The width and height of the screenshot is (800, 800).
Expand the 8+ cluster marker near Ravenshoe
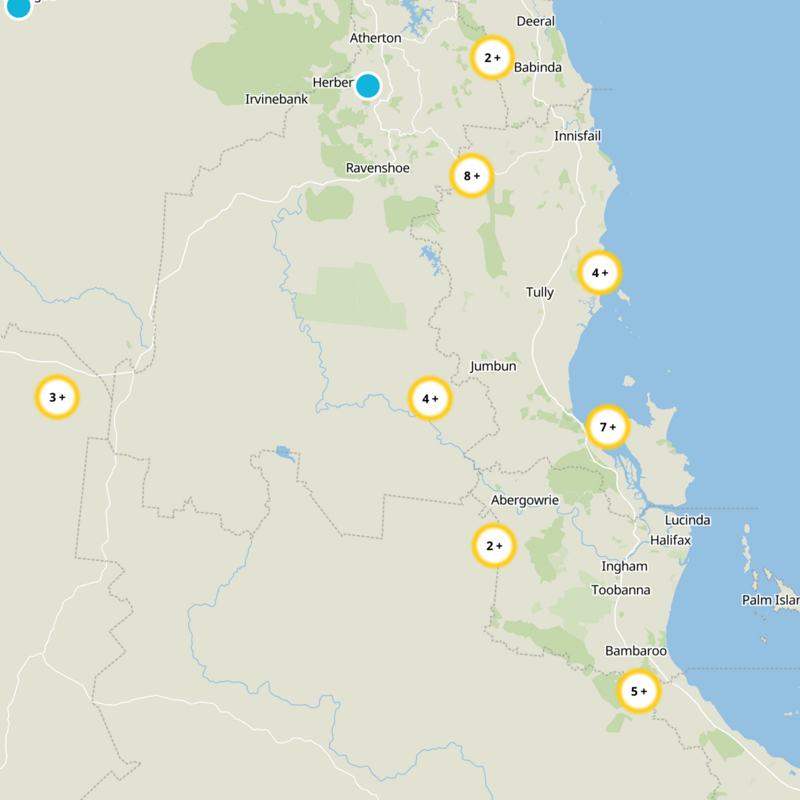coord(471,176)
